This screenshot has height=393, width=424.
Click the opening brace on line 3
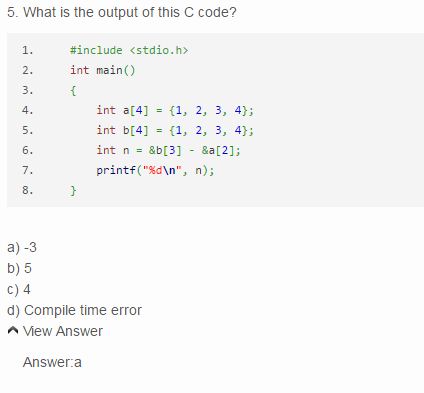point(73,91)
